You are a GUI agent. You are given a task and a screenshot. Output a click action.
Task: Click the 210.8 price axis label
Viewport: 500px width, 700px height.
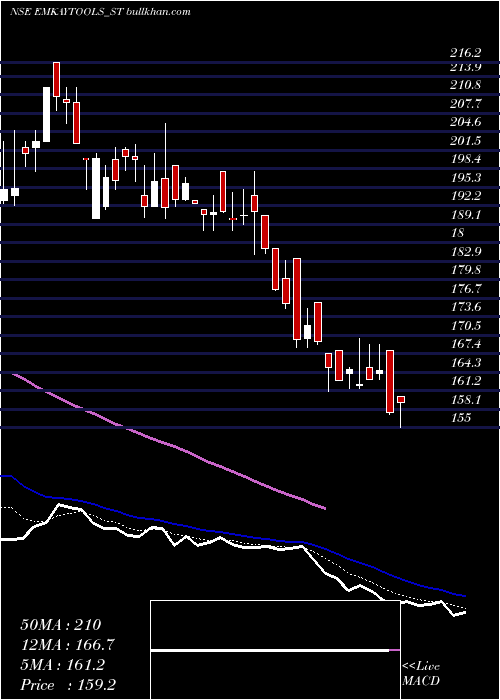pos(466,85)
